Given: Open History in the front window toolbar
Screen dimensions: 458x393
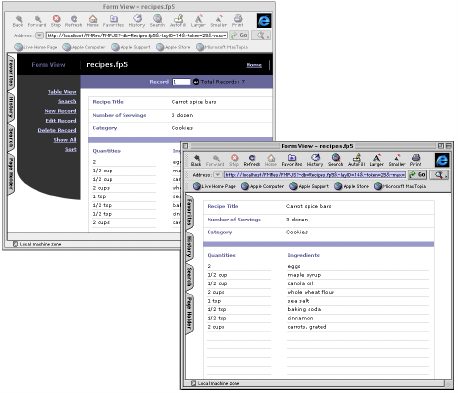Looking at the screenshot, I should tap(315, 160).
